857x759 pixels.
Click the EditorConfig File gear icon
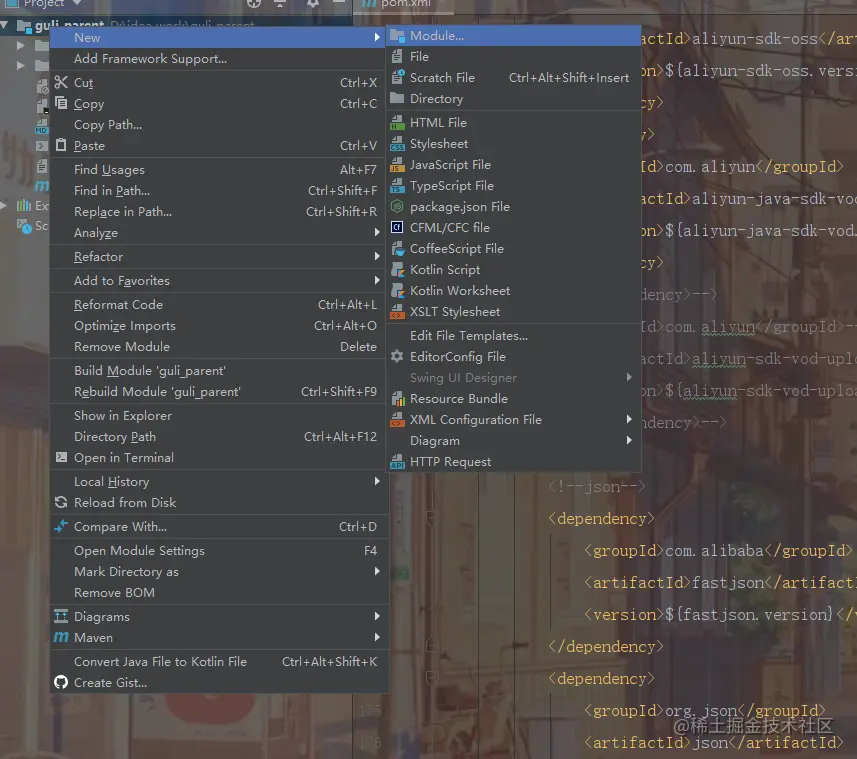[x=397, y=357]
